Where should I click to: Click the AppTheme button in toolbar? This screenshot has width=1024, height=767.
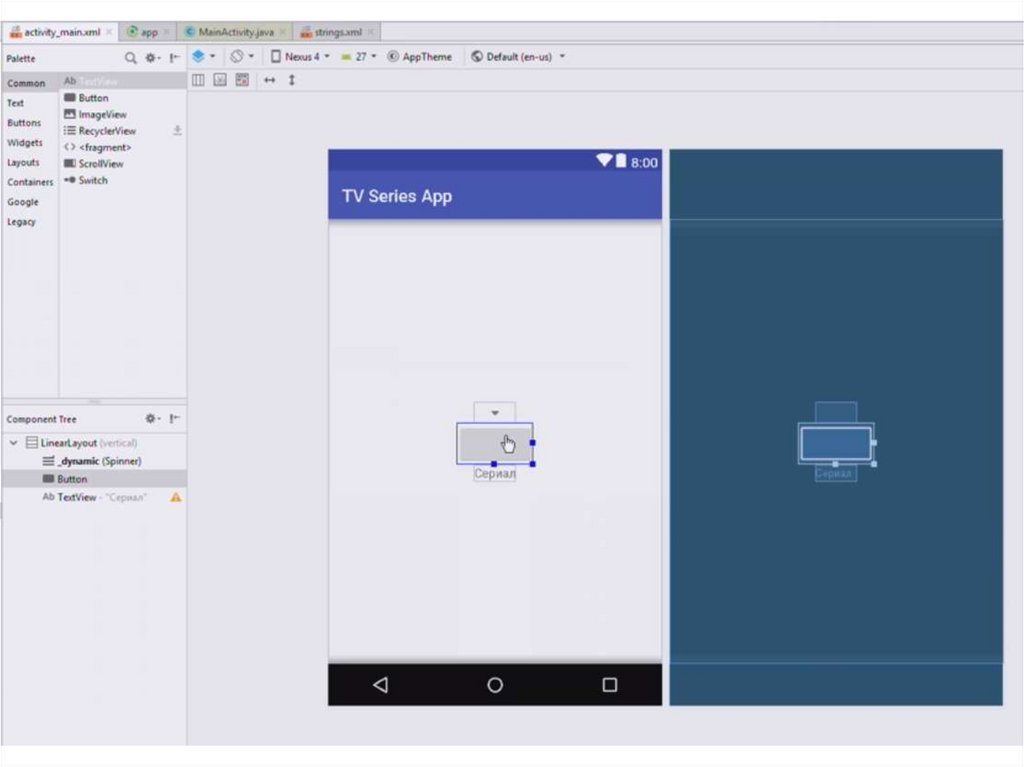tap(420, 57)
